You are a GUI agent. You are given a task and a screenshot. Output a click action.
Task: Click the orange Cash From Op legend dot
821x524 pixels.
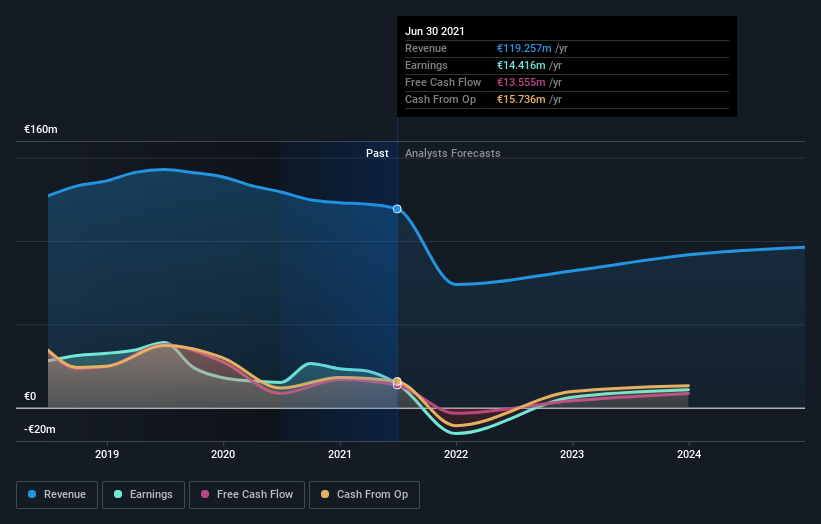[325, 494]
